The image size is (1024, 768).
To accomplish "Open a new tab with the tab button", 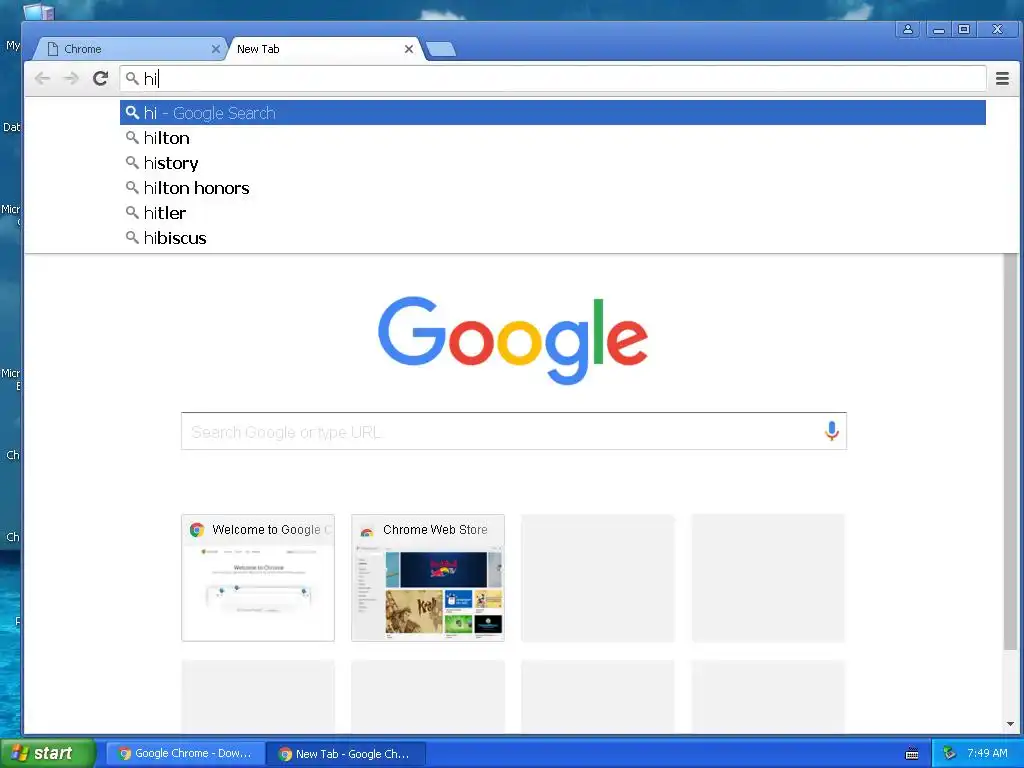I will point(441,49).
